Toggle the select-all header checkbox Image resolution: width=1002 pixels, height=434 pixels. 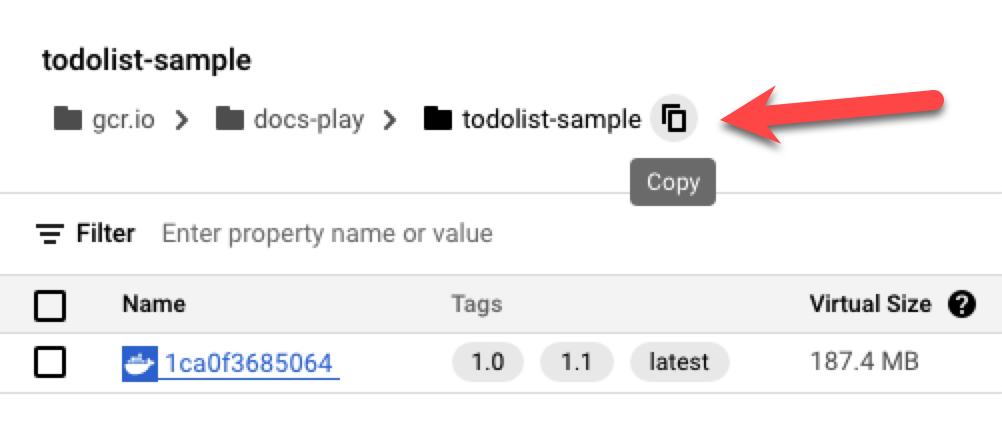tap(50, 305)
